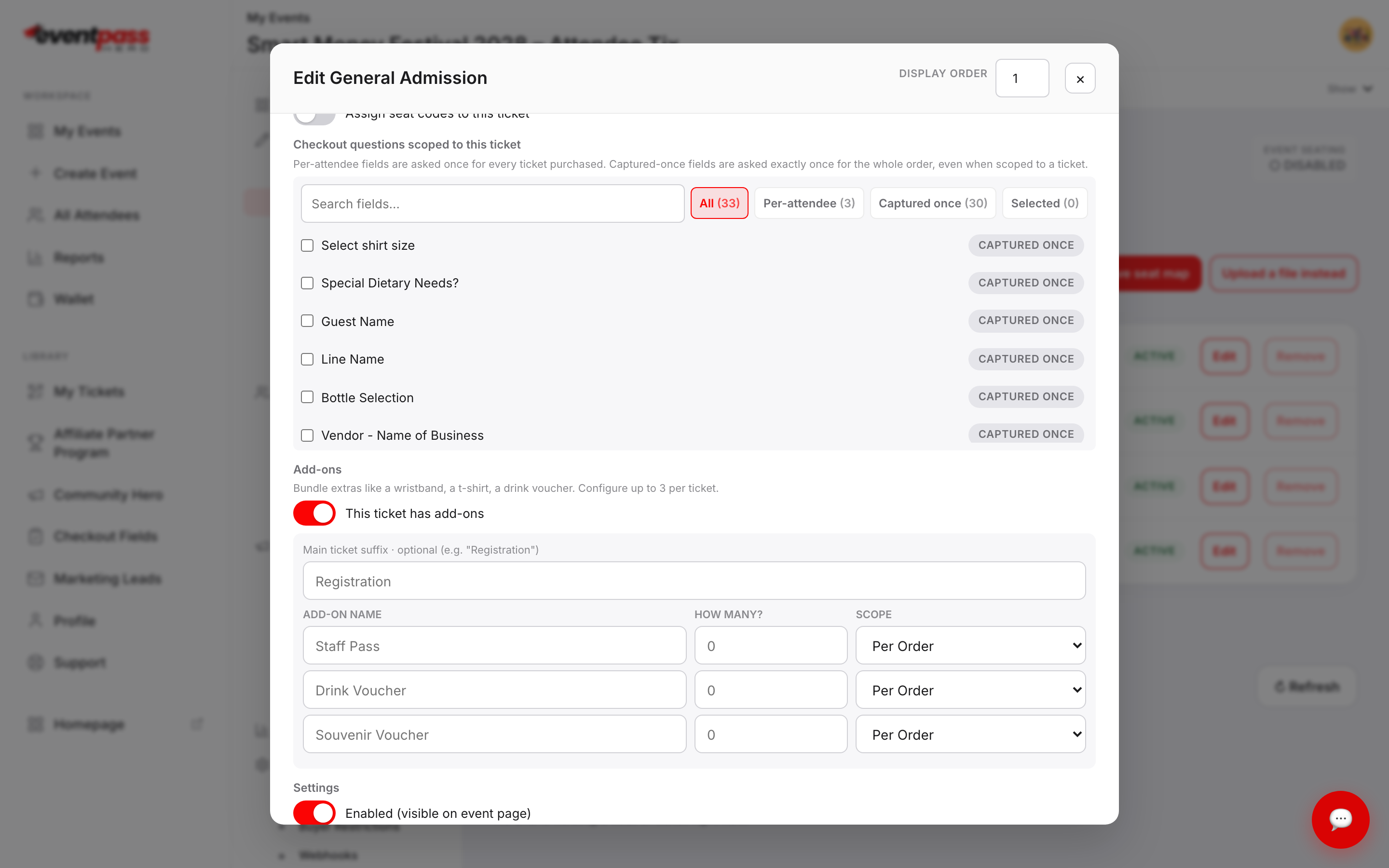This screenshot has width=1389, height=868.
Task: Click the Drink Voucher add-on name field
Action: click(494, 690)
